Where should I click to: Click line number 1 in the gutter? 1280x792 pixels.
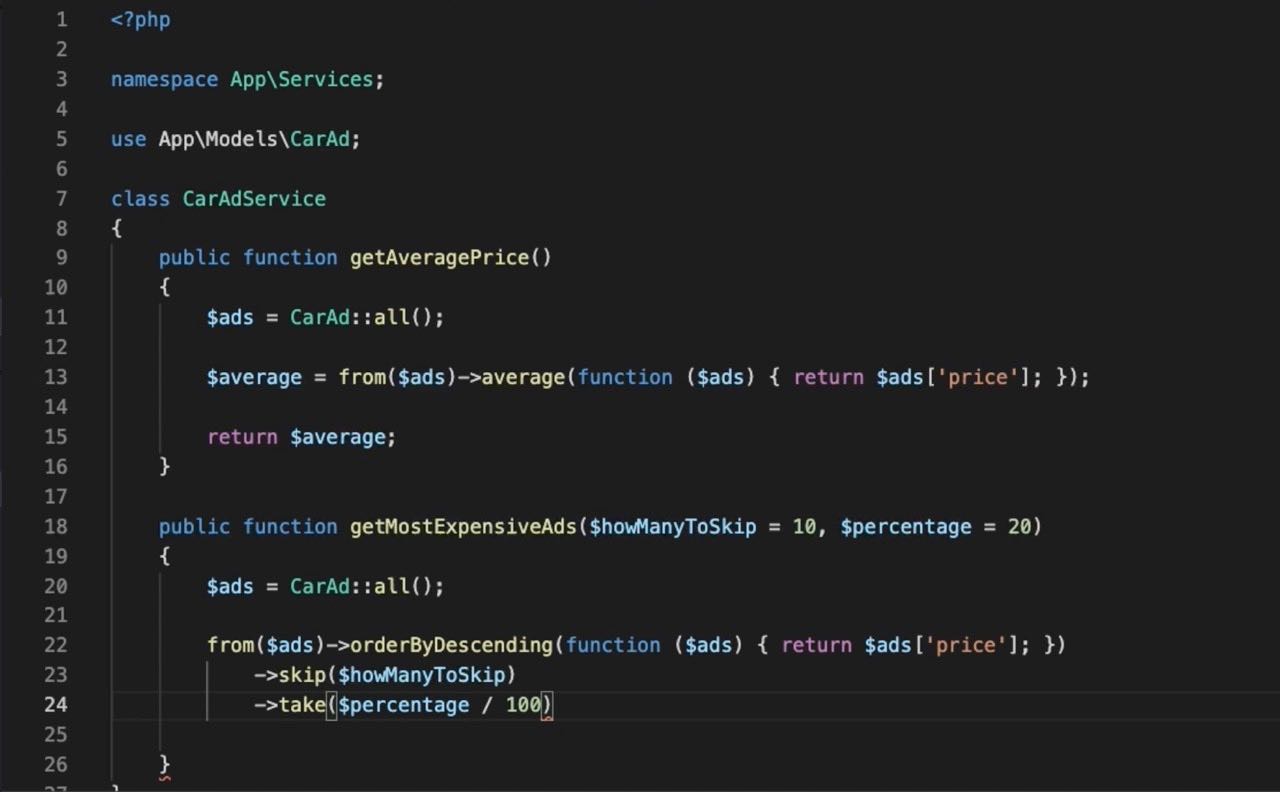point(61,19)
